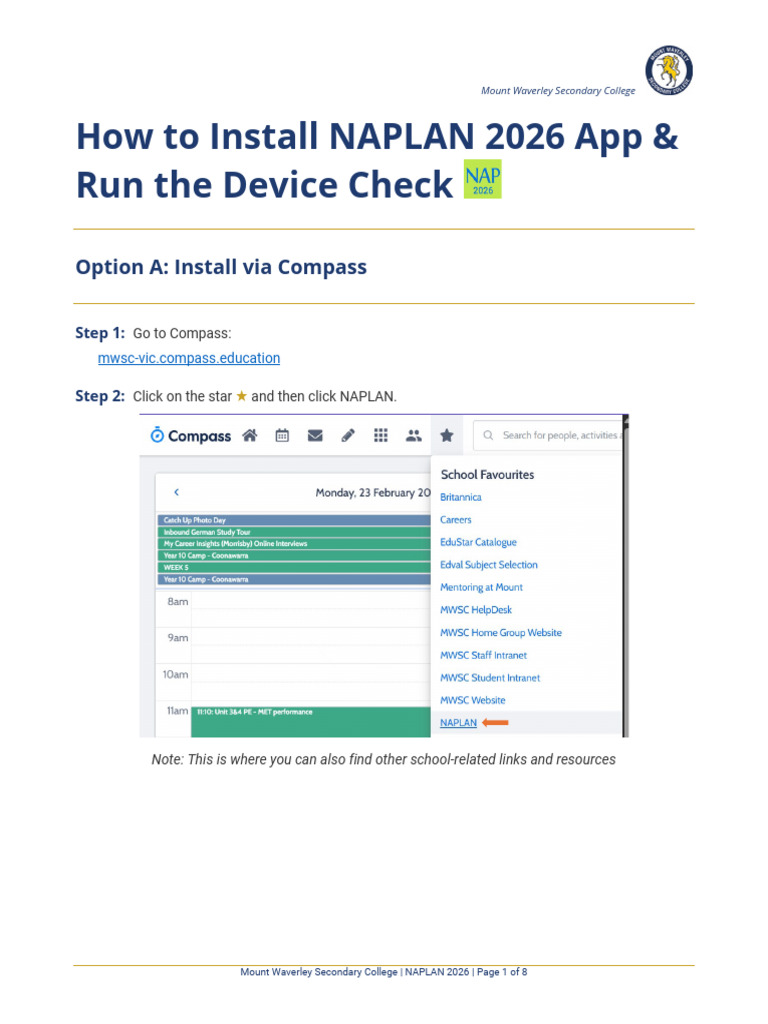
Task: Open the MWSC HelpDesk link
Action: click(475, 610)
